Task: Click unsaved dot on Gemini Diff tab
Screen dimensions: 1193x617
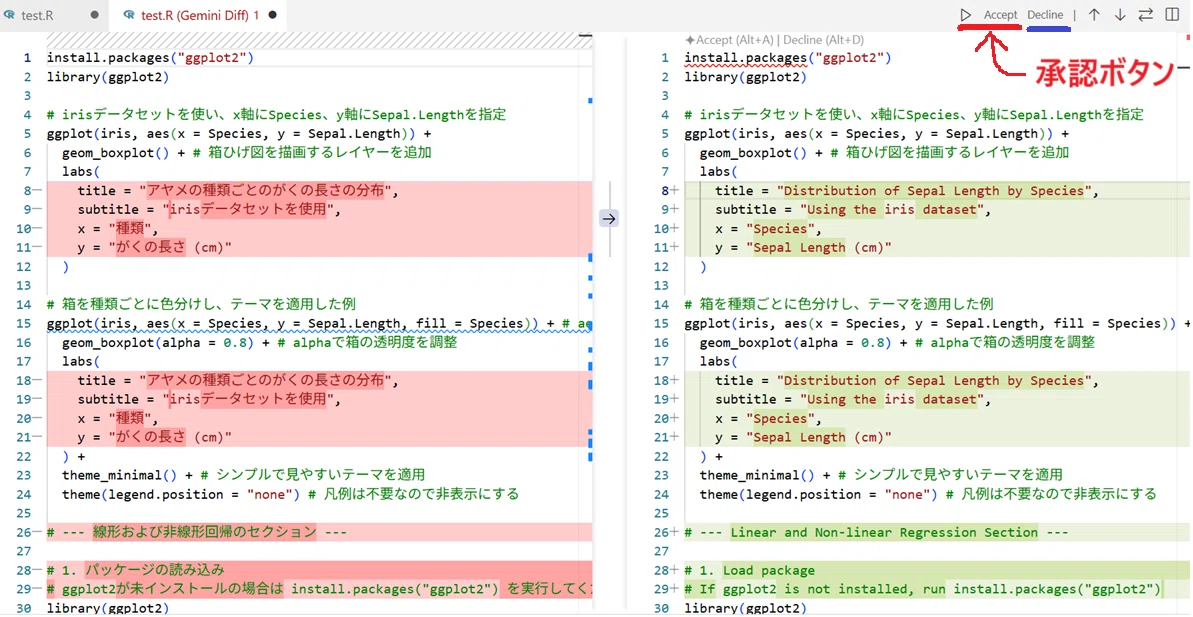Action: coord(272,14)
